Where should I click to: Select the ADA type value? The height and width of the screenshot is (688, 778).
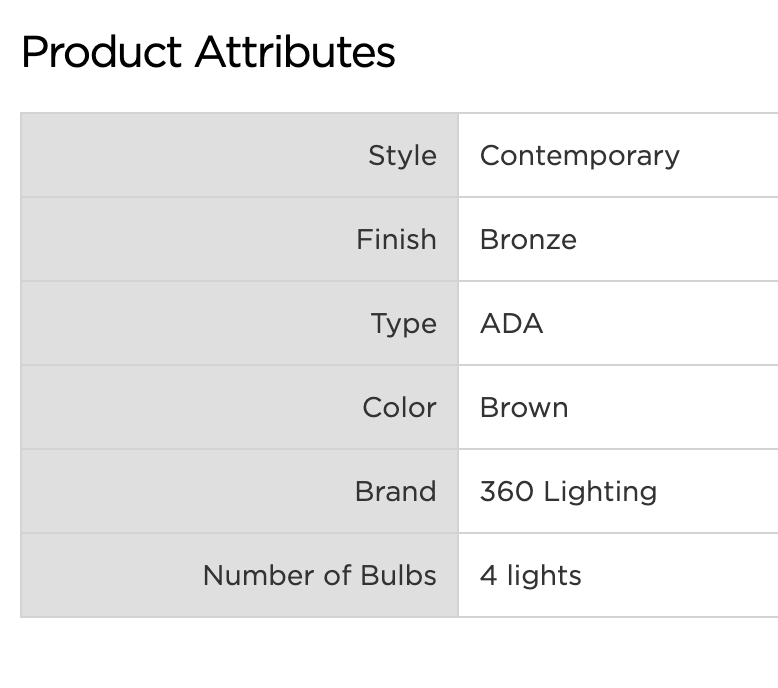[x=511, y=324]
